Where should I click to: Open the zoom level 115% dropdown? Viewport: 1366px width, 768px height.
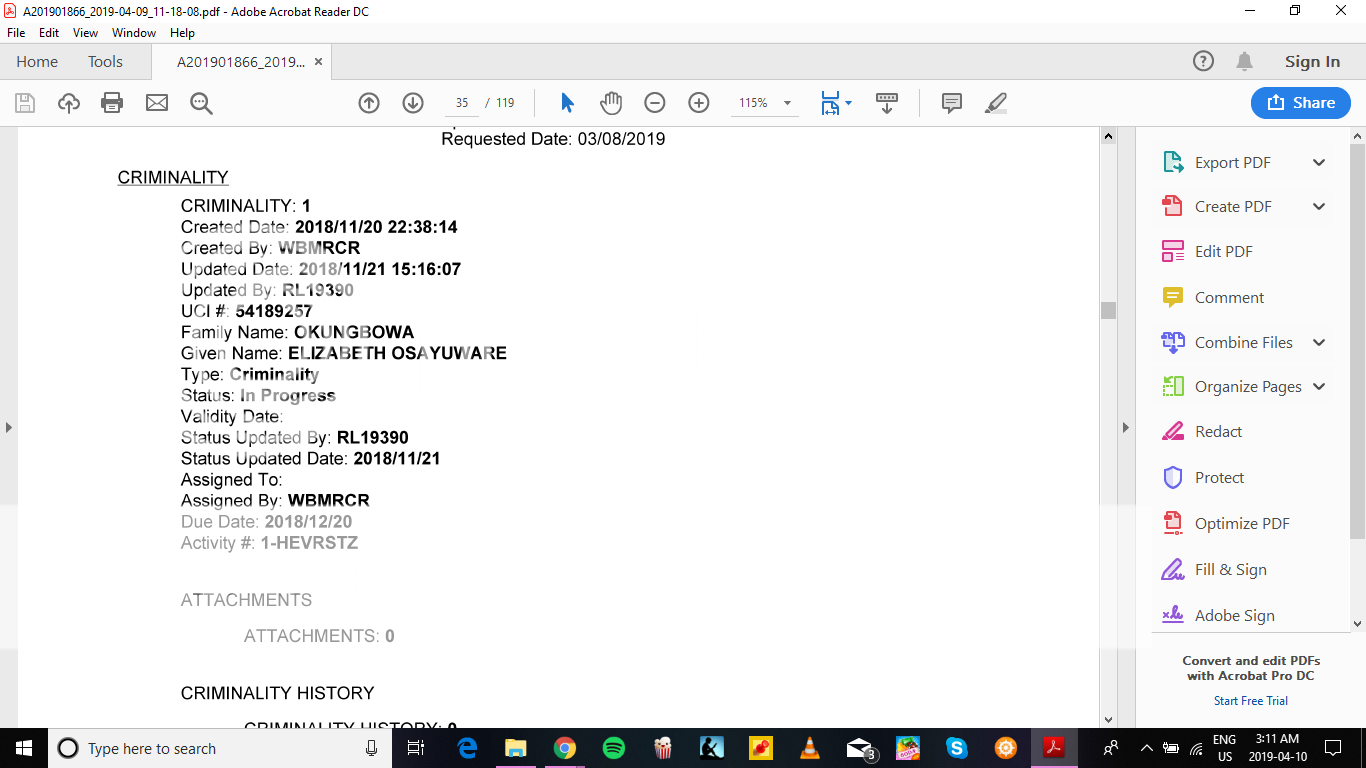pyautogui.click(x=787, y=103)
